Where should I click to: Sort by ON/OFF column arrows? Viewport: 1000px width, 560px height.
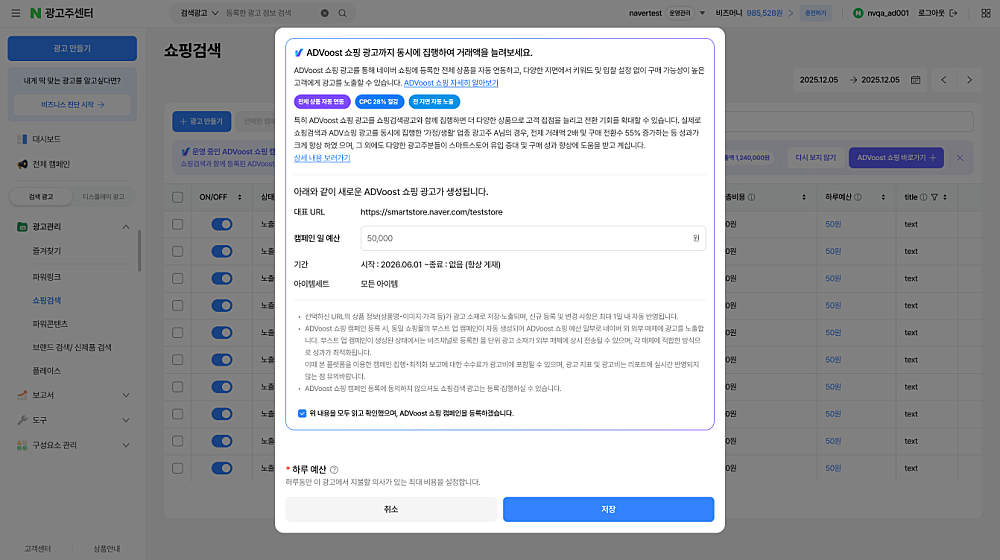240,197
